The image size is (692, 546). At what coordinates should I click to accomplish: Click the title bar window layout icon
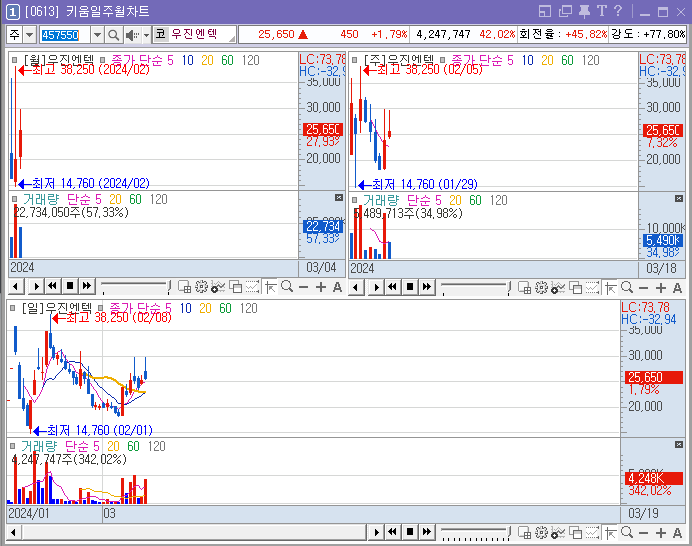[545, 11]
